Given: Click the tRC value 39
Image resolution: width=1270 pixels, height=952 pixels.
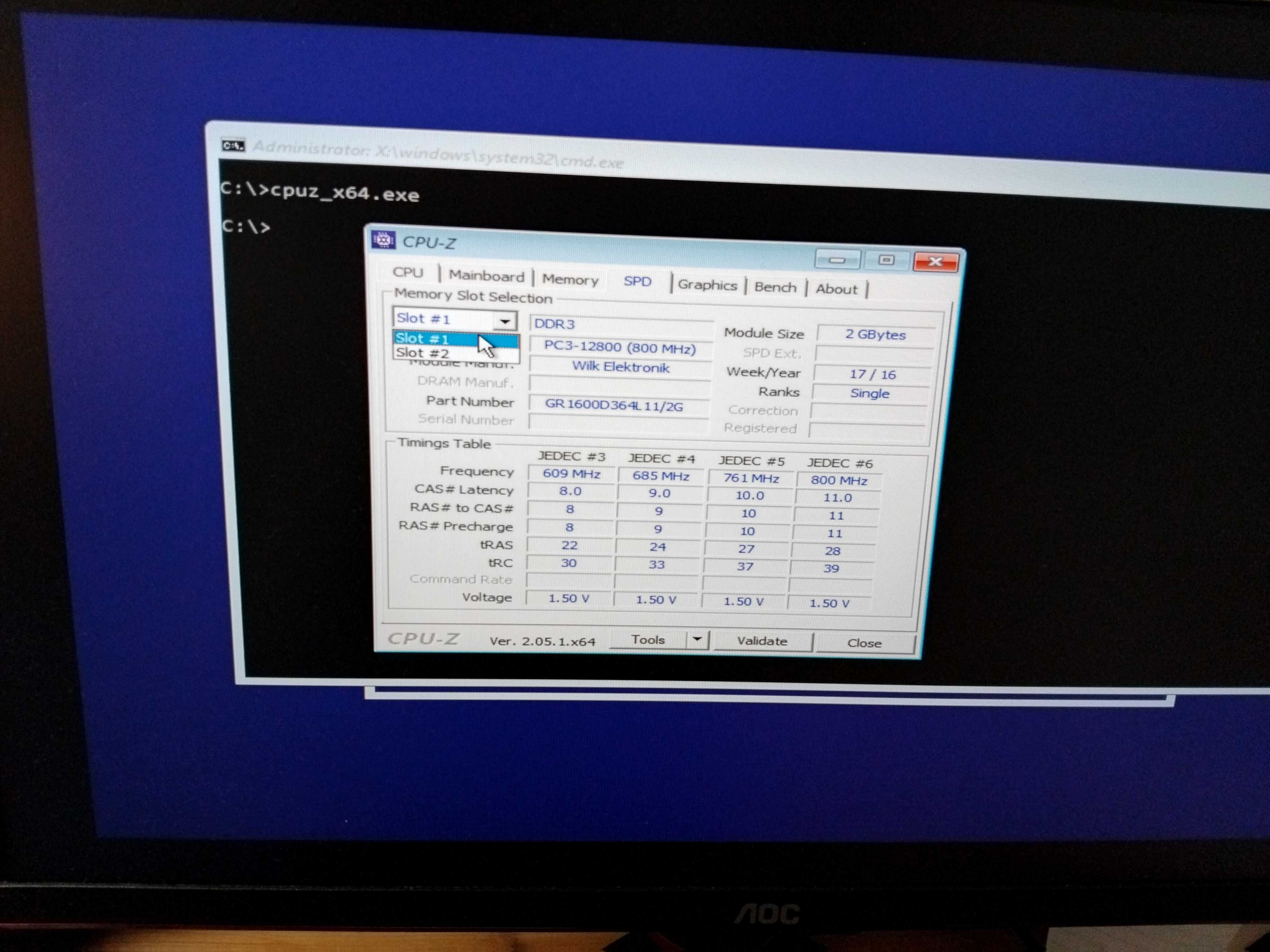Looking at the screenshot, I should click(x=831, y=569).
